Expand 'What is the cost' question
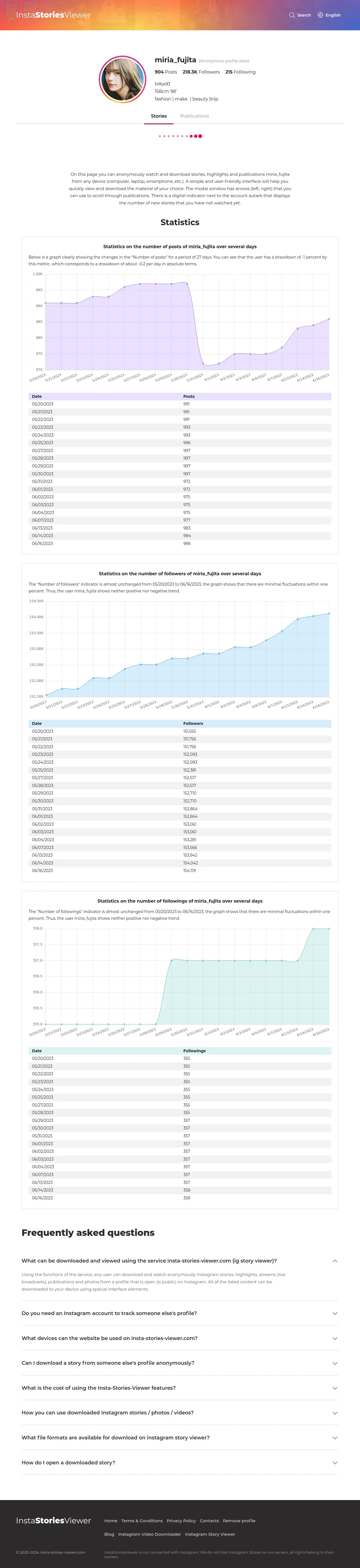 click(180, 1388)
